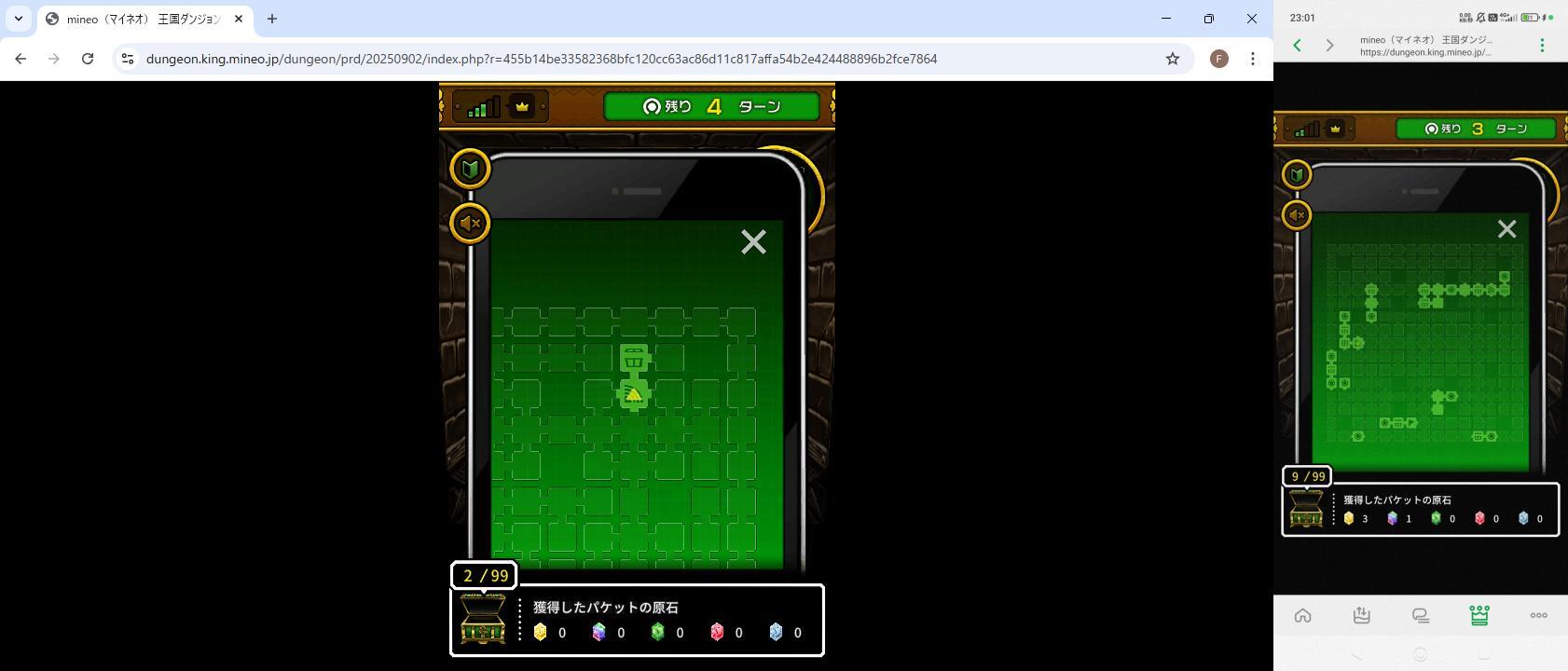This screenshot has height=671, width=1568.
Task: Close the map in the phone window
Action: click(1506, 229)
